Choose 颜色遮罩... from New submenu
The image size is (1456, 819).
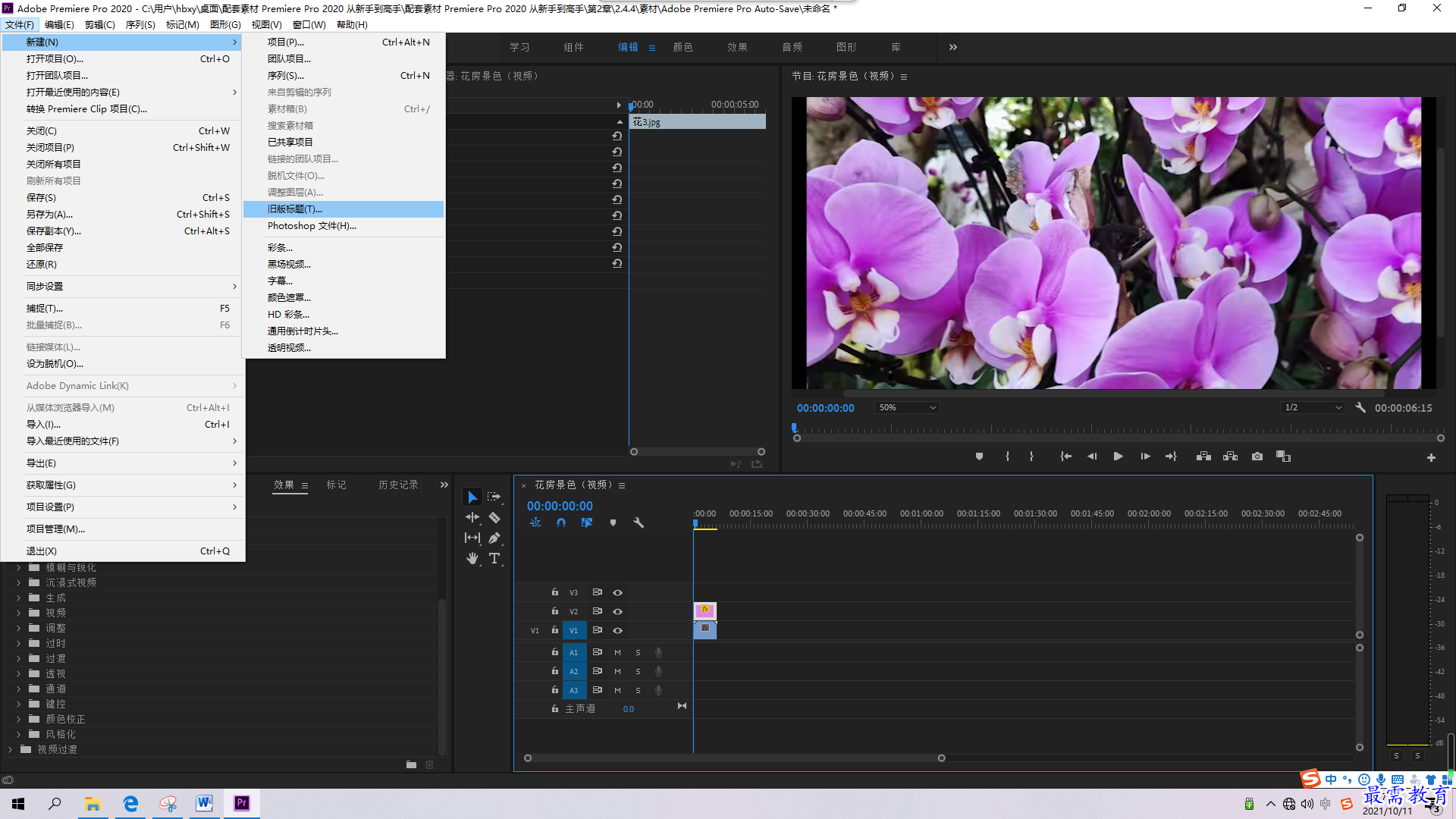point(344,298)
